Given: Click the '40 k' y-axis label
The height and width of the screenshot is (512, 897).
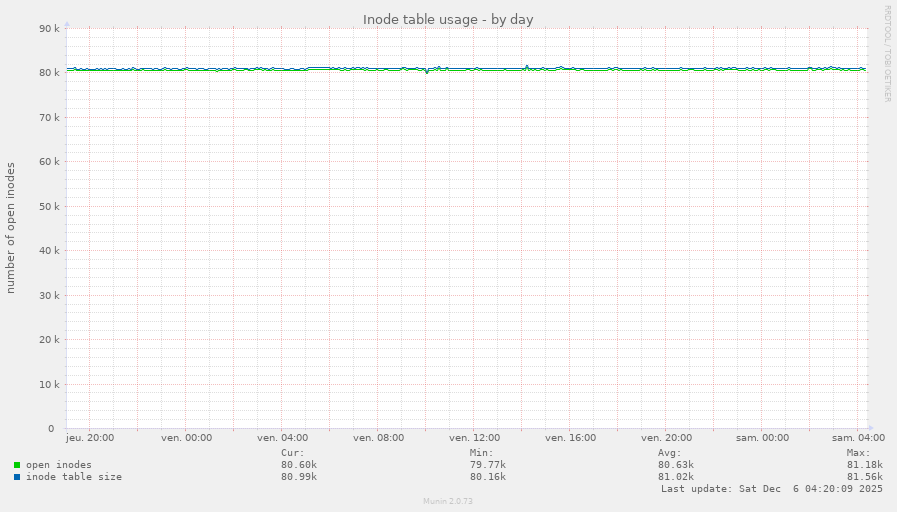Looking at the screenshot, I should pos(49,251).
